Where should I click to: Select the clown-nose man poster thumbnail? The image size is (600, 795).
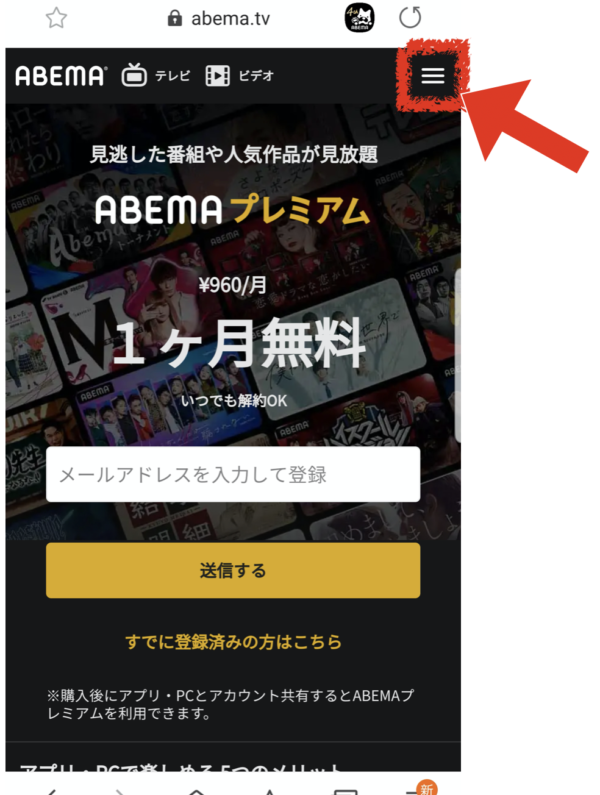[x=416, y=208]
